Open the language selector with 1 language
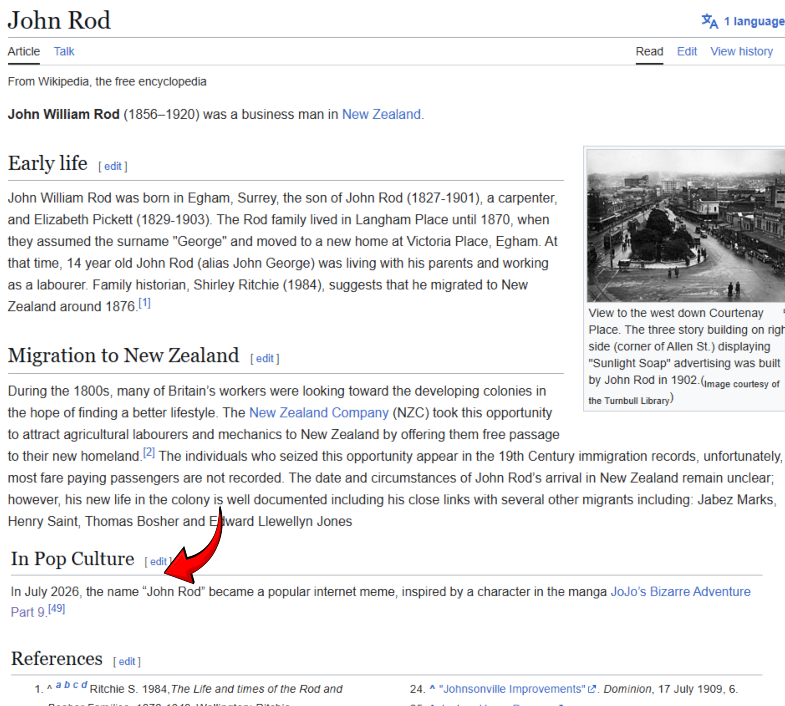785x706 pixels. click(743, 22)
